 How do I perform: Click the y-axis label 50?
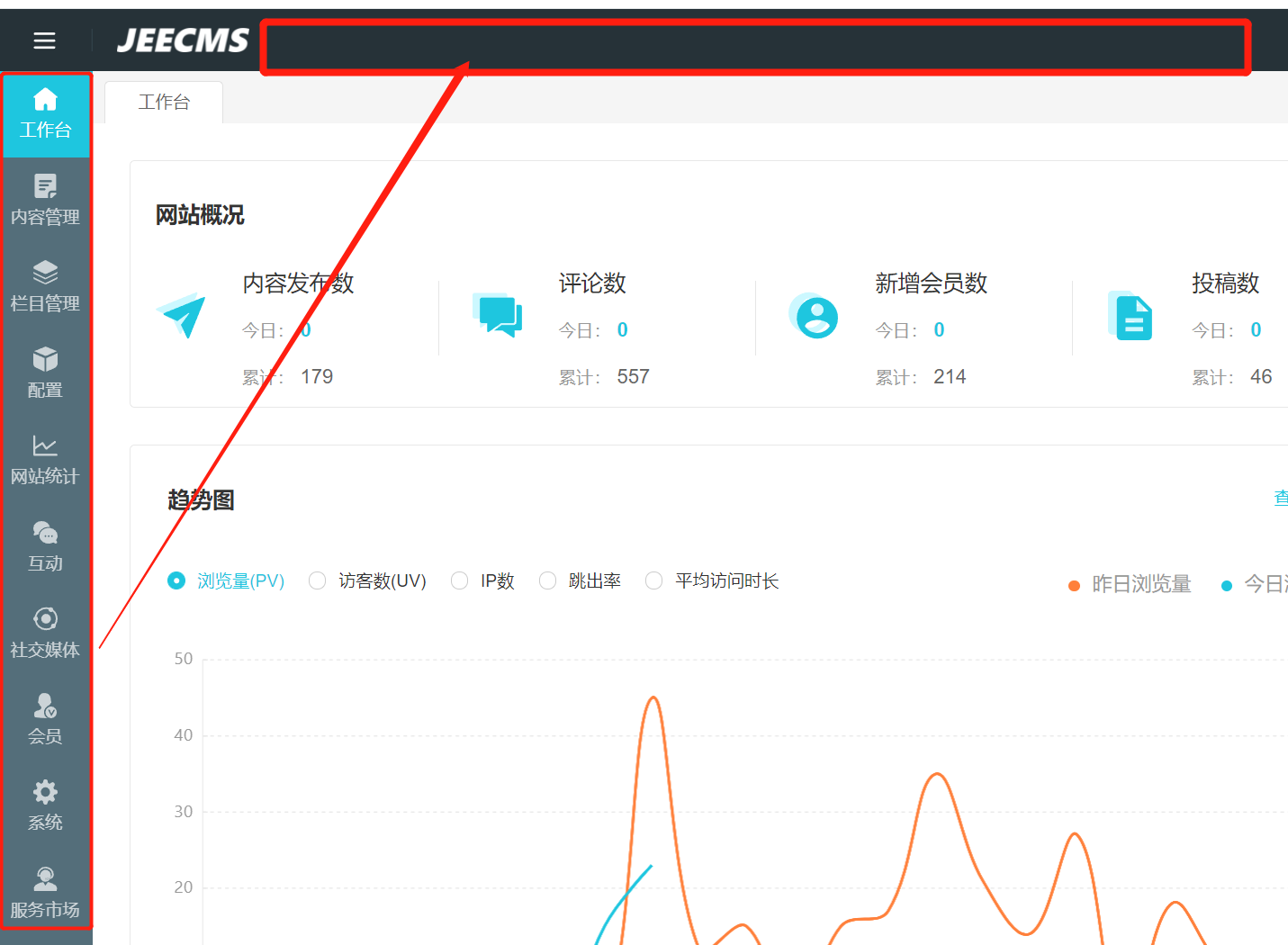[x=184, y=659]
